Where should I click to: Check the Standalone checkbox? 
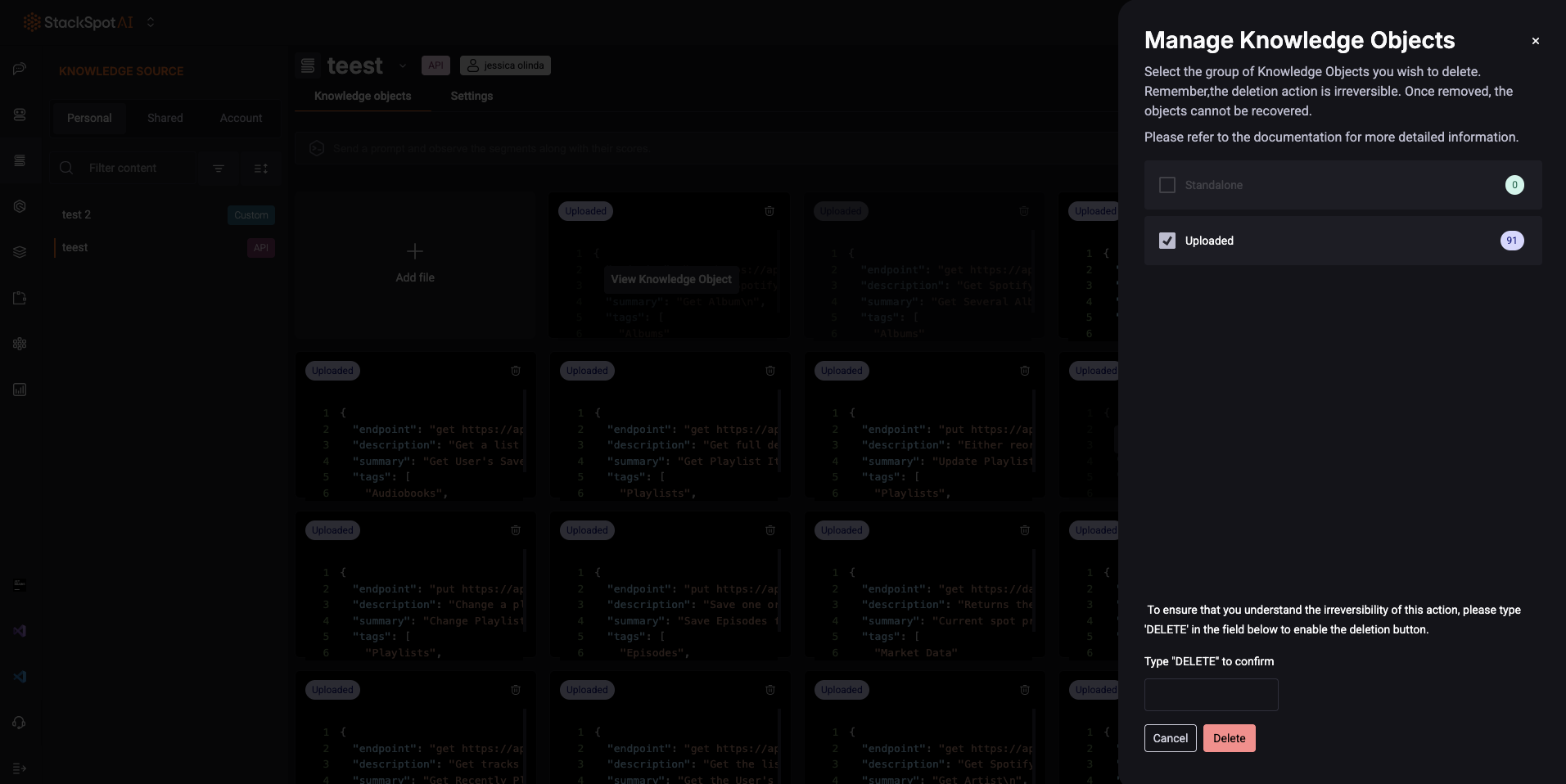[x=1167, y=185]
